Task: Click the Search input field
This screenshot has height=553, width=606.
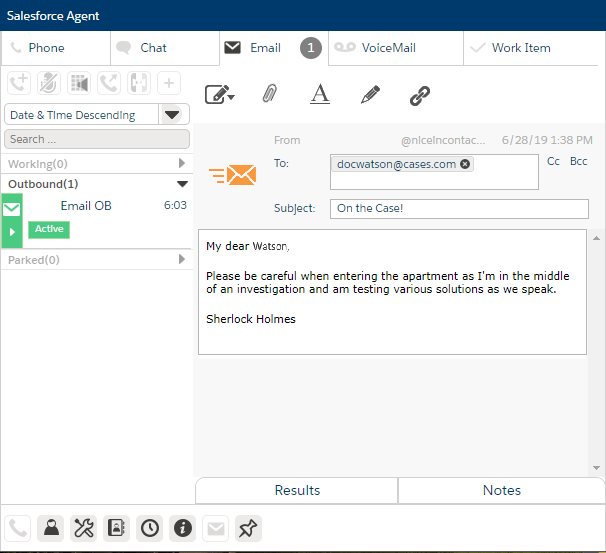Action: point(97,139)
